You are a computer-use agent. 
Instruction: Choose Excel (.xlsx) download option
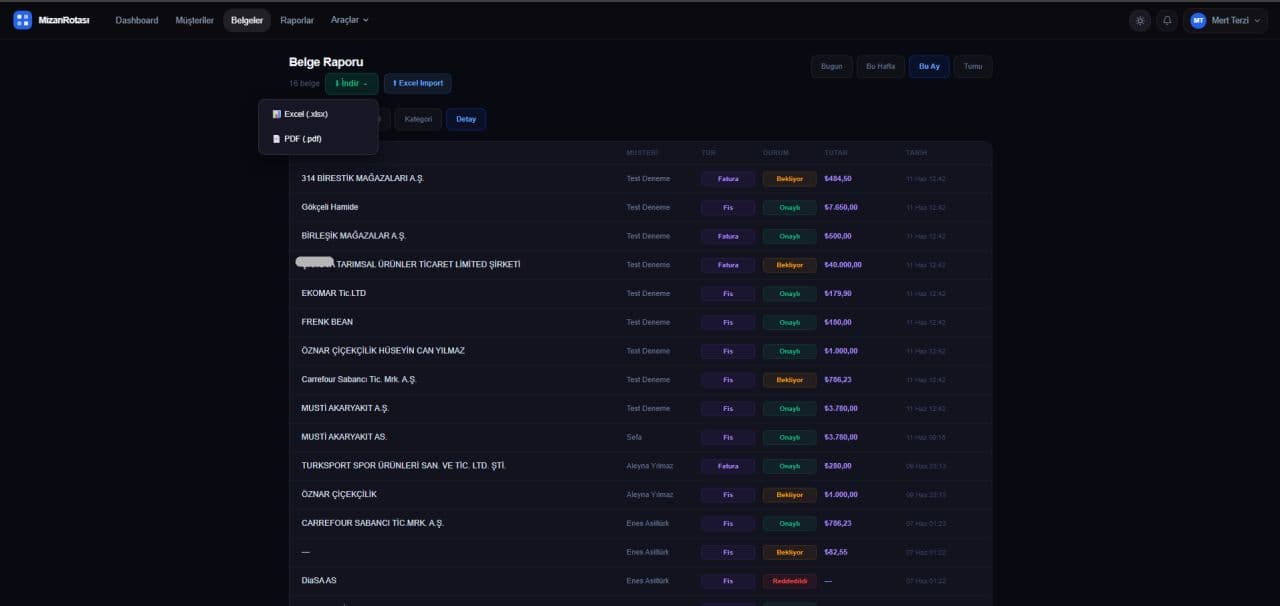pyautogui.click(x=318, y=114)
